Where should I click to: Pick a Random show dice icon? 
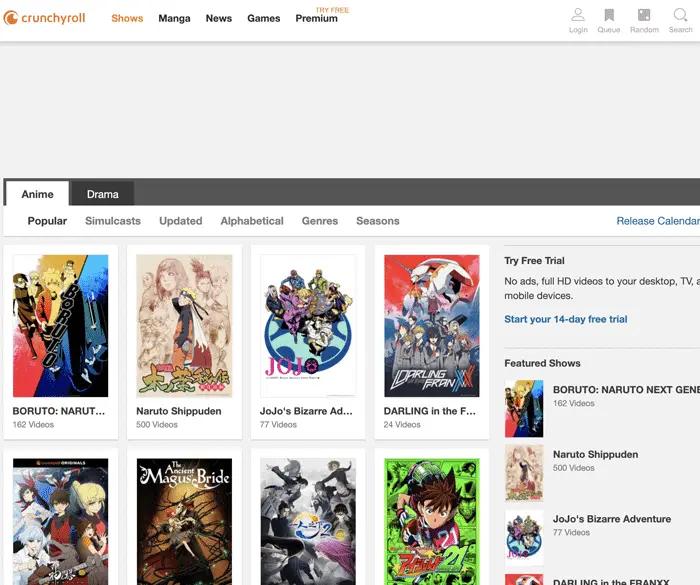644,21
